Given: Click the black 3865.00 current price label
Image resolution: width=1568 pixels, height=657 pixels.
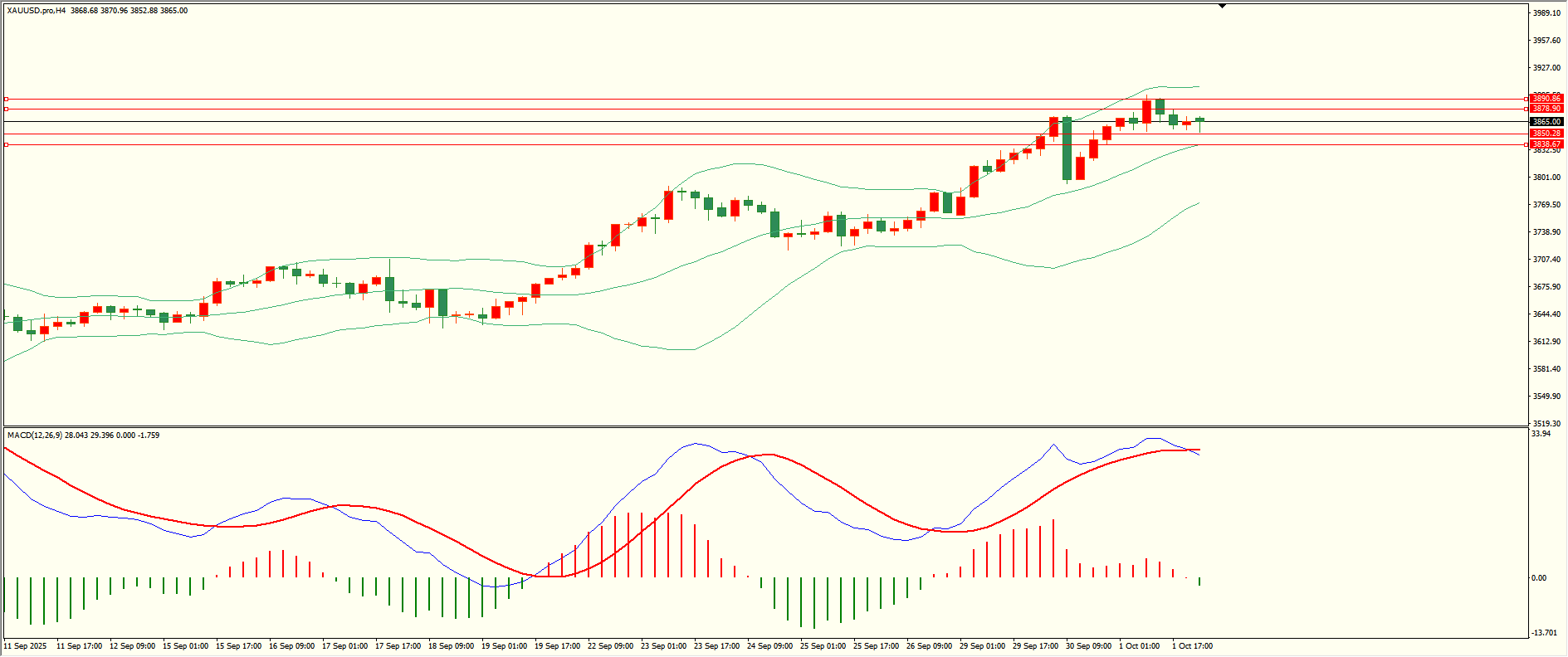Looking at the screenshot, I should tap(1546, 122).
